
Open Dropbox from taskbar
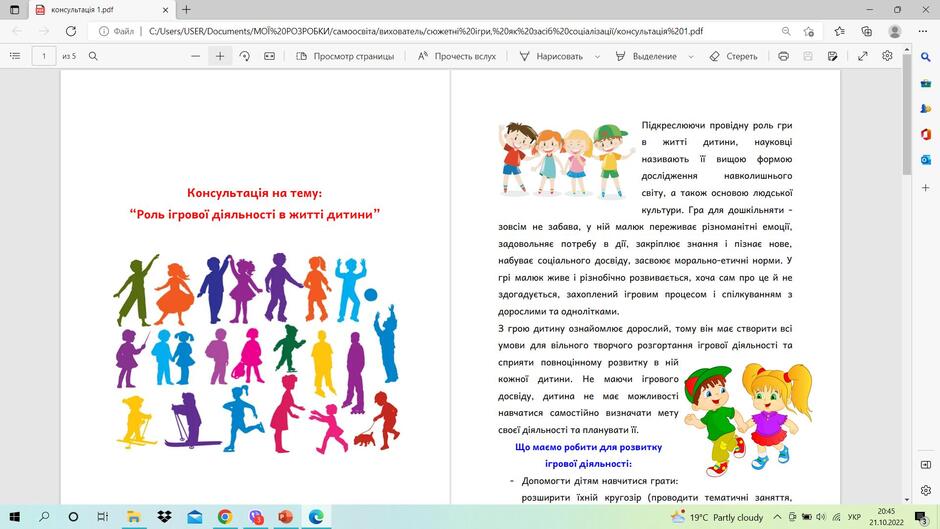pos(164,516)
